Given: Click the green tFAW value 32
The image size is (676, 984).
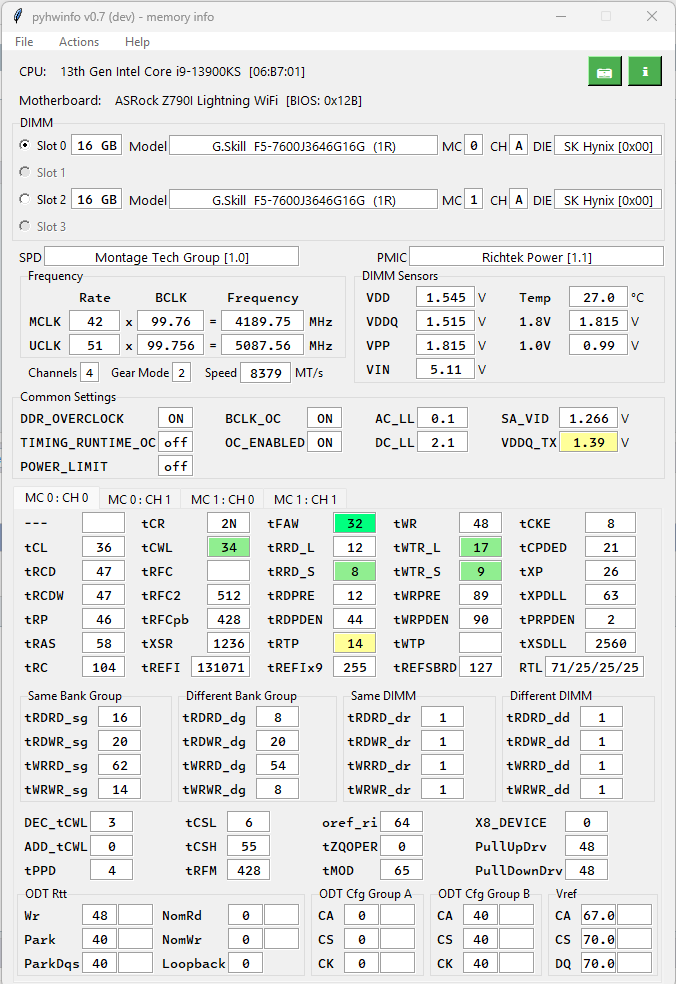Looking at the screenshot, I should (355, 523).
